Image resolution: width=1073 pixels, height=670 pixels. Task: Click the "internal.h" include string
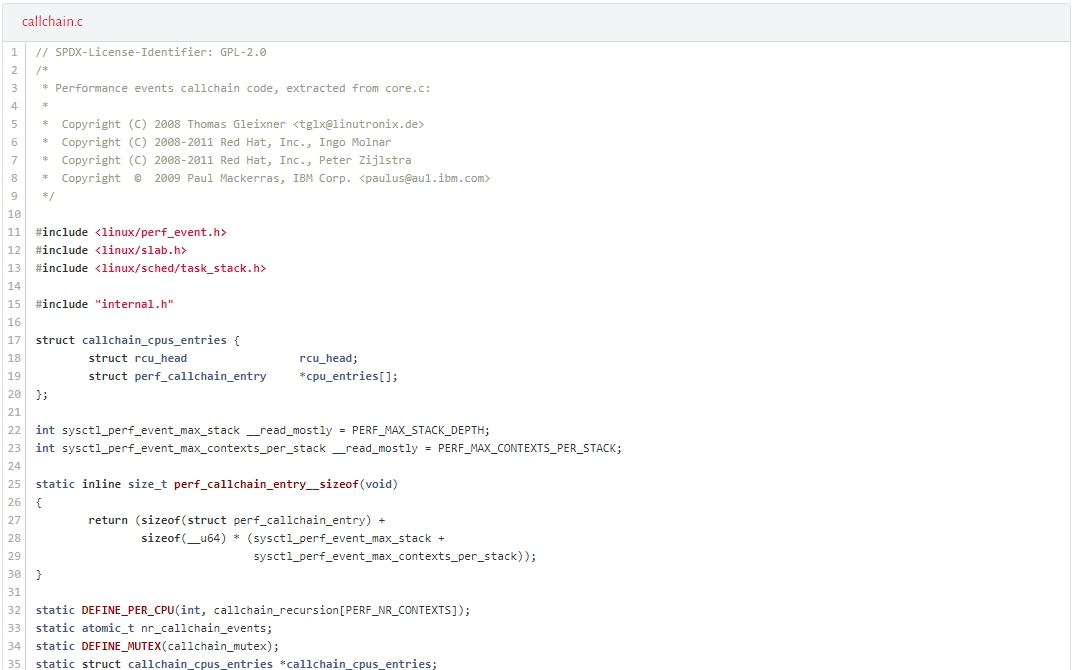(135, 304)
